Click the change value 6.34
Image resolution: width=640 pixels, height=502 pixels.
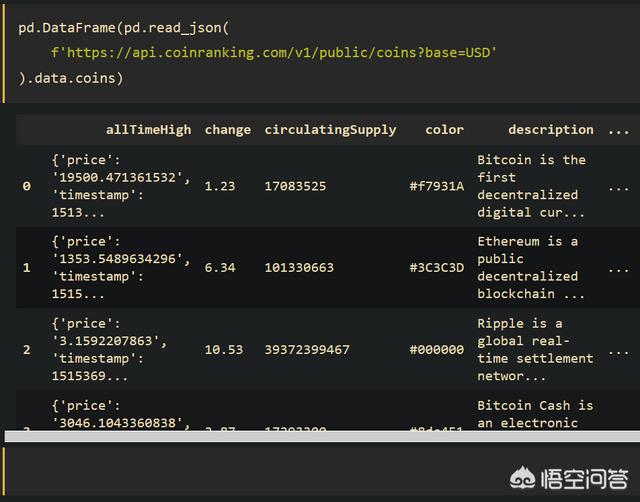pos(220,268)
